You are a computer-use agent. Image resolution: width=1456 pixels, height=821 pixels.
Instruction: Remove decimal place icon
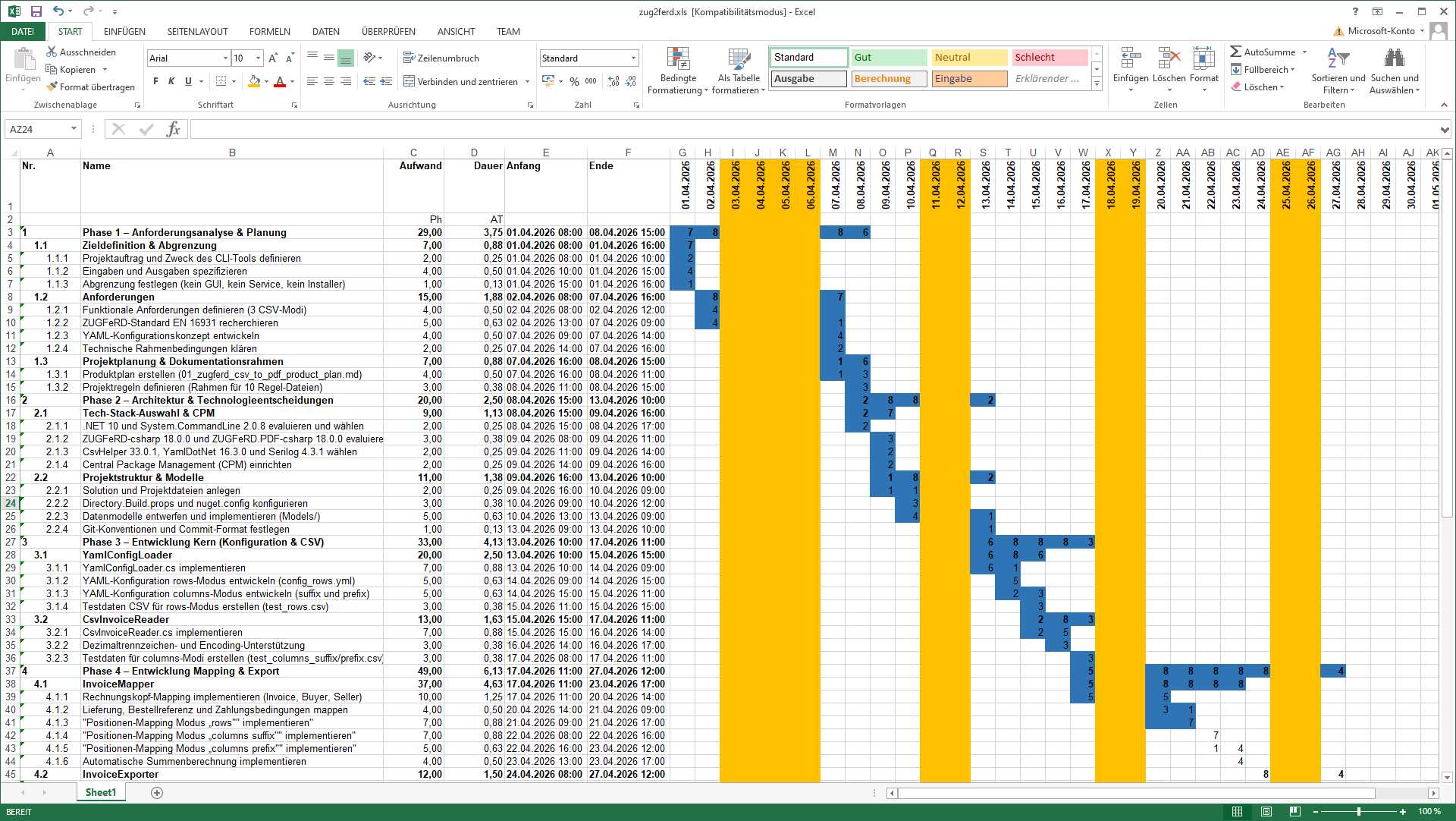(630, 81)
